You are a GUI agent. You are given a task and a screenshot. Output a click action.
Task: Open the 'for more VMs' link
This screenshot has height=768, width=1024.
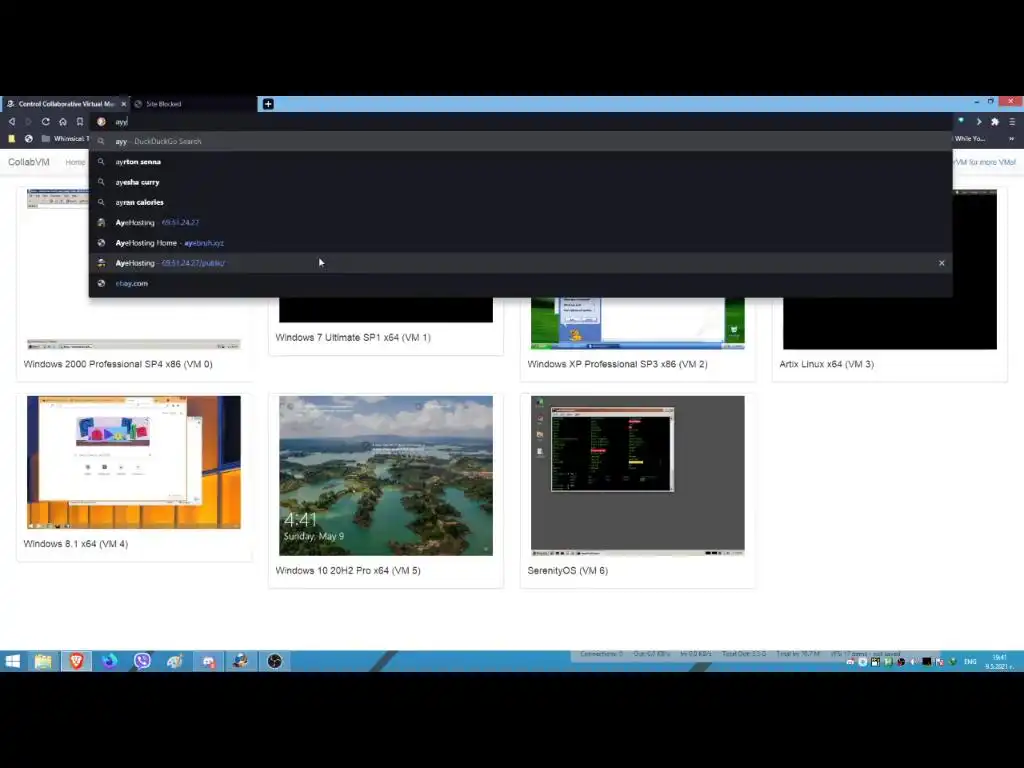[x=985, y=162]
